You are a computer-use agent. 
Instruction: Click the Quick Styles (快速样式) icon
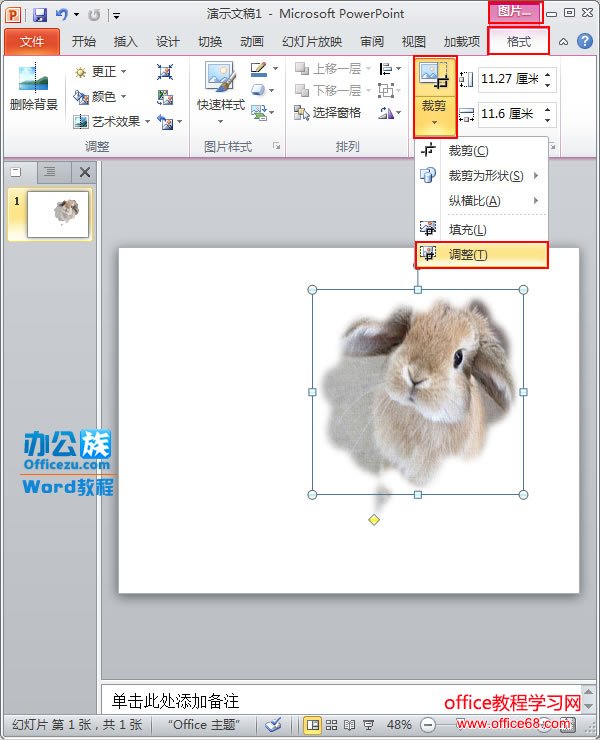coord(220,90)
